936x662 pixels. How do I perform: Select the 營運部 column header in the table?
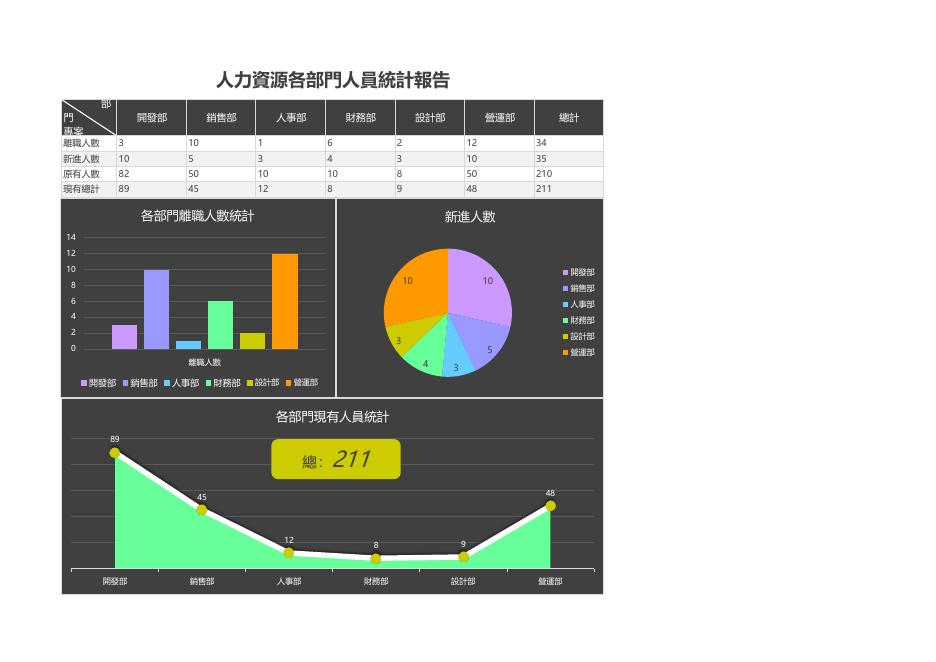500,118
